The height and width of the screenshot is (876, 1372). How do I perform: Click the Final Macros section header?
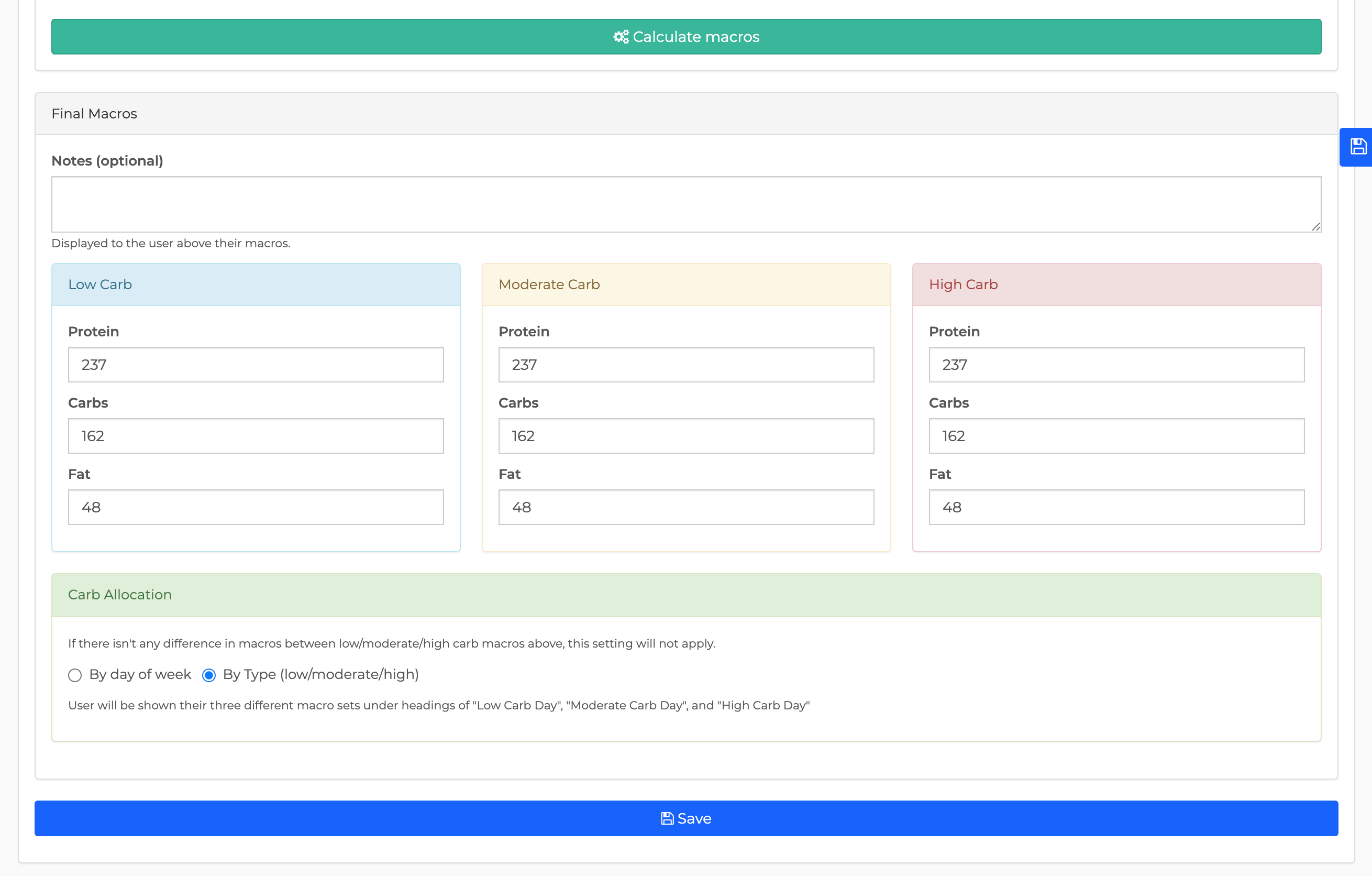[x=686, y=114]
